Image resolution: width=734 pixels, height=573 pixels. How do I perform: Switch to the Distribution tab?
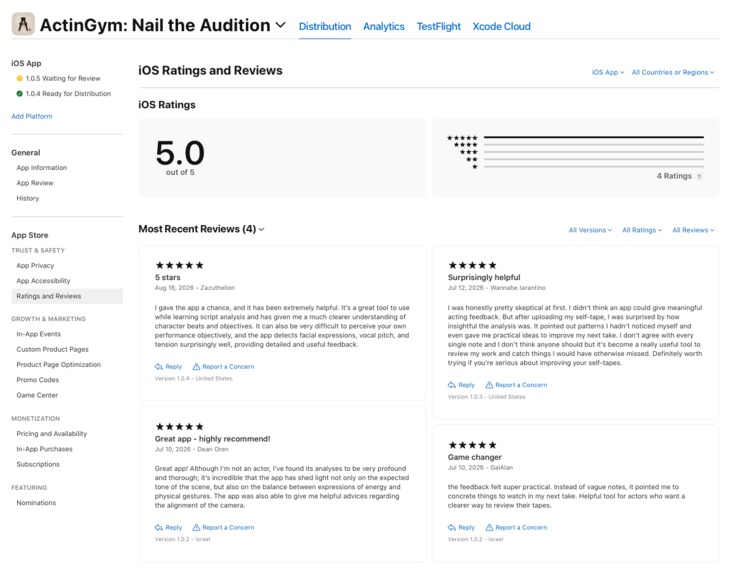click(325, 27)
